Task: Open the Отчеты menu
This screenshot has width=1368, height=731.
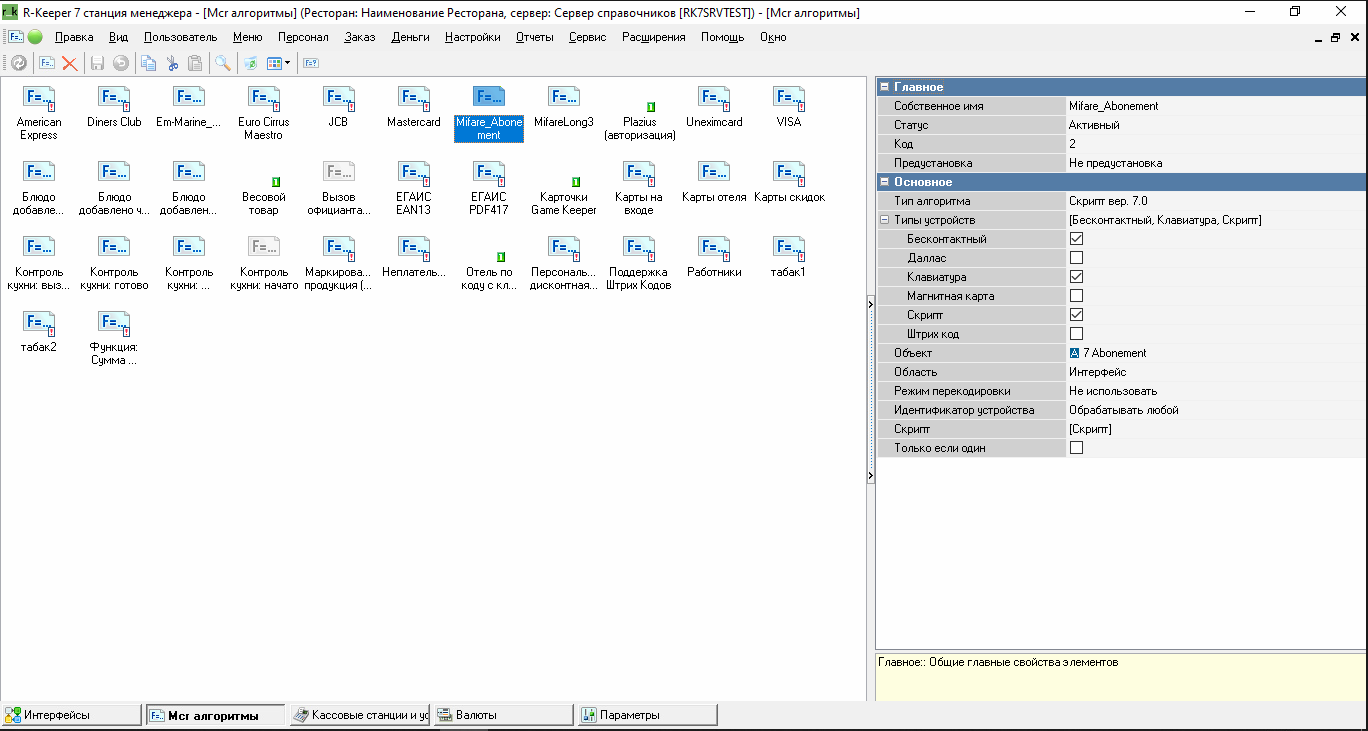Action: (x=535, y=37)
